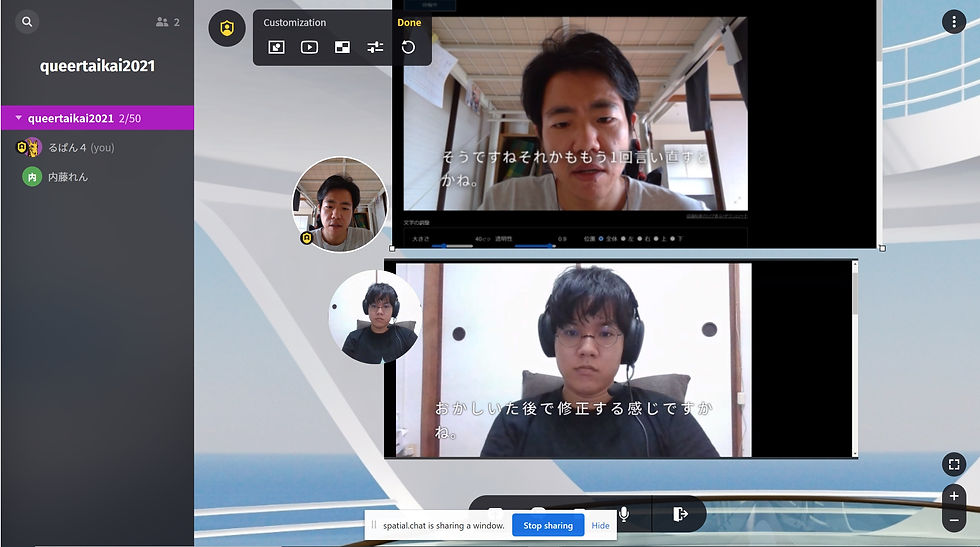Toggle fullscreen with the expand icon
This screenshot has width=980, height=547.
coord(954,464)
